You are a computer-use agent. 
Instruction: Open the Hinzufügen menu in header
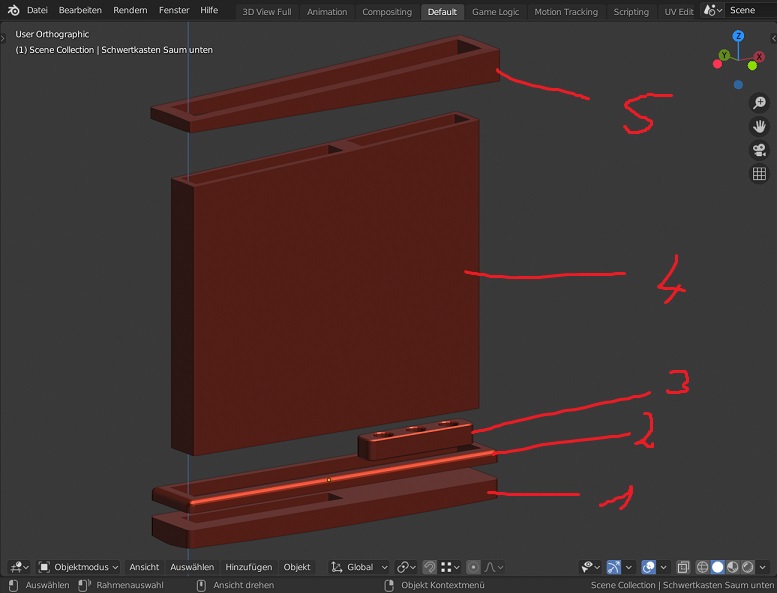(x=248, y=567)
